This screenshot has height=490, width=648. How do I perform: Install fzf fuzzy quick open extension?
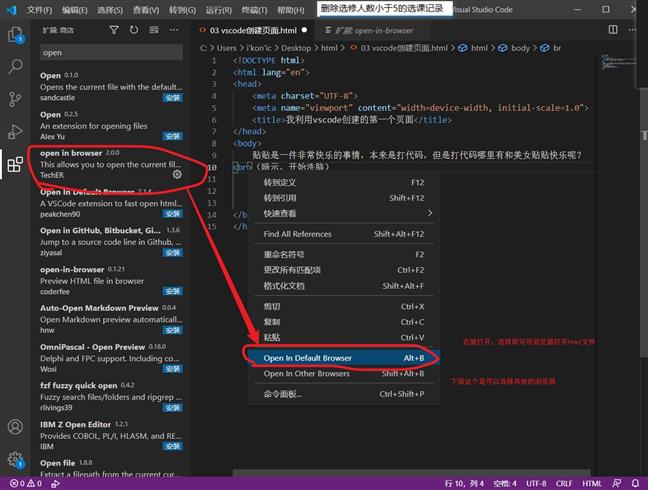click(x=173, y=408)
